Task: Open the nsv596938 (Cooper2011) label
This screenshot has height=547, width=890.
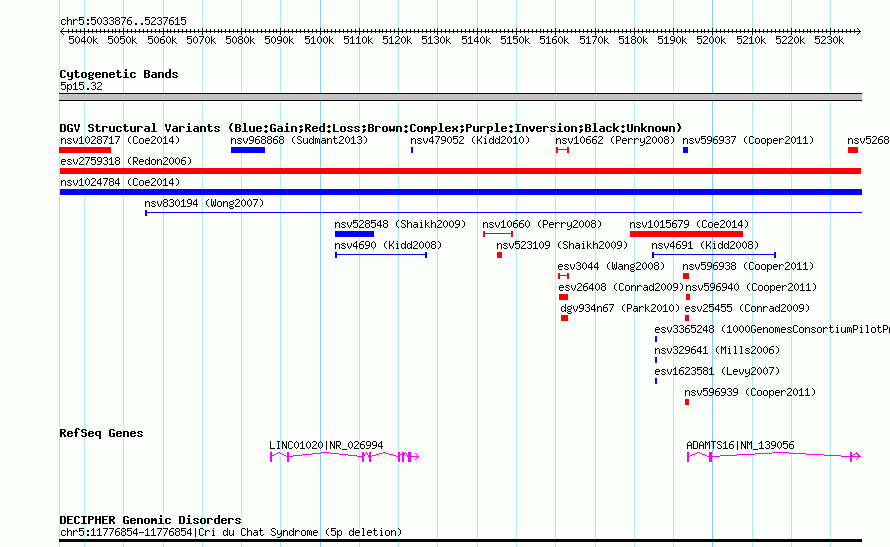Action: 748,266
